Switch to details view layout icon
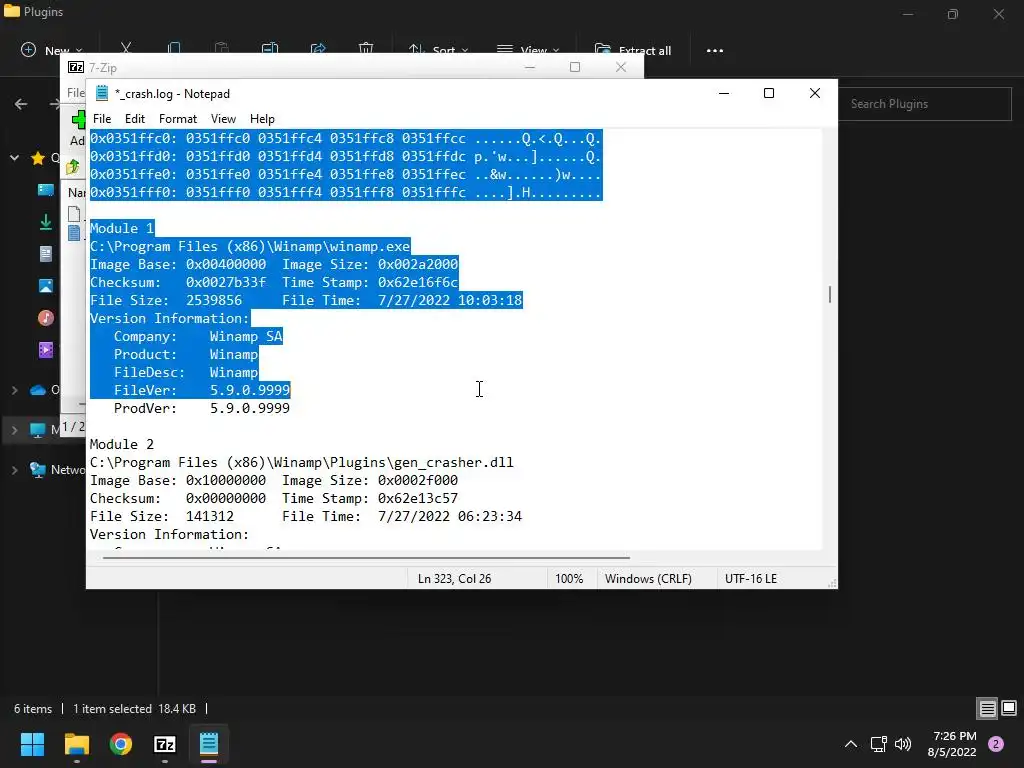 tap(987, 709)
